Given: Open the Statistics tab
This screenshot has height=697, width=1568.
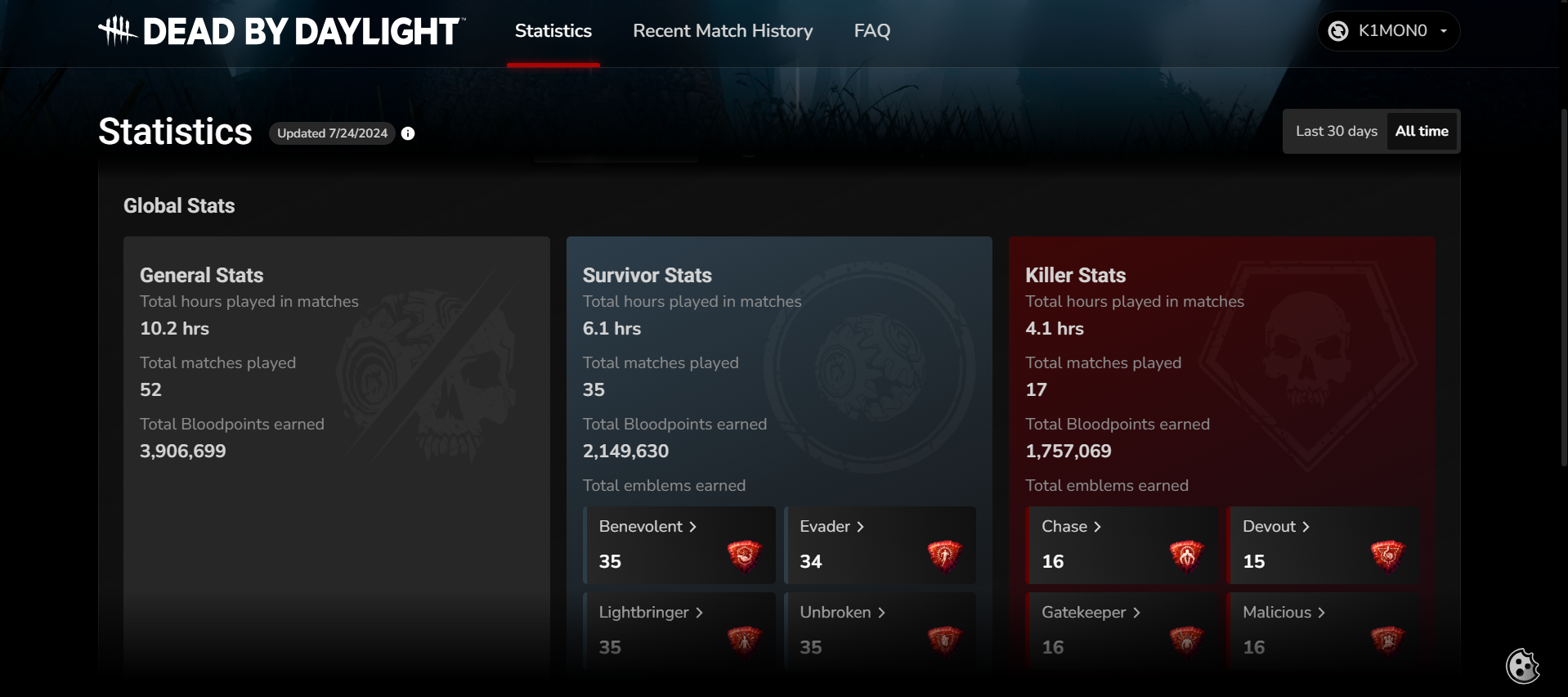Looking at the screenshot, I should tap(553, 31).
